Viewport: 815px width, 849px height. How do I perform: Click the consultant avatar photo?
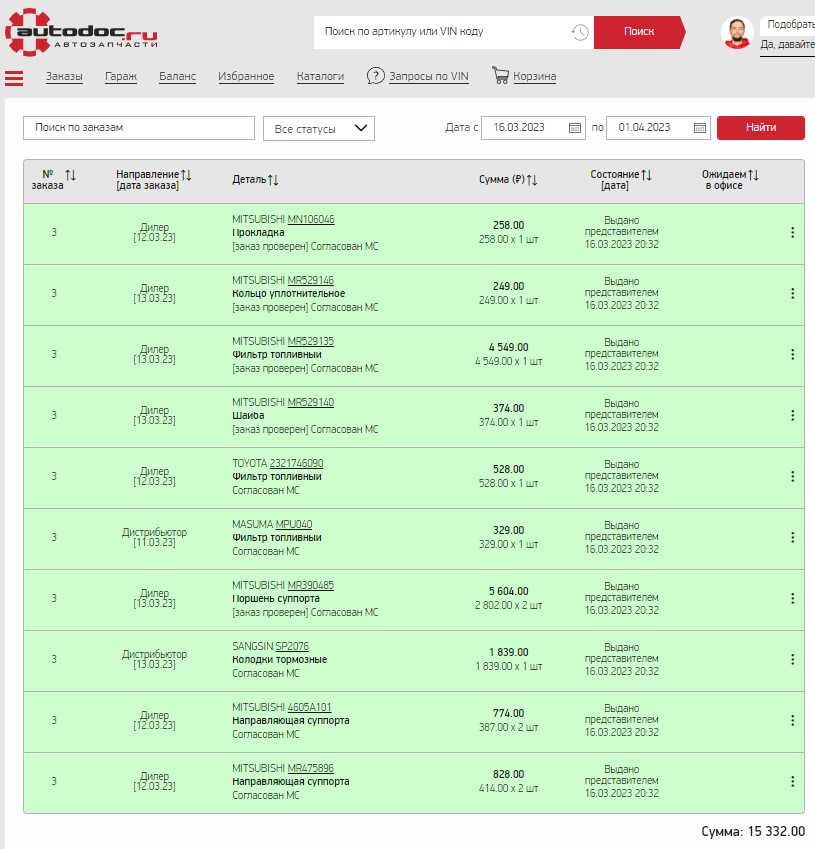(737, 32)
